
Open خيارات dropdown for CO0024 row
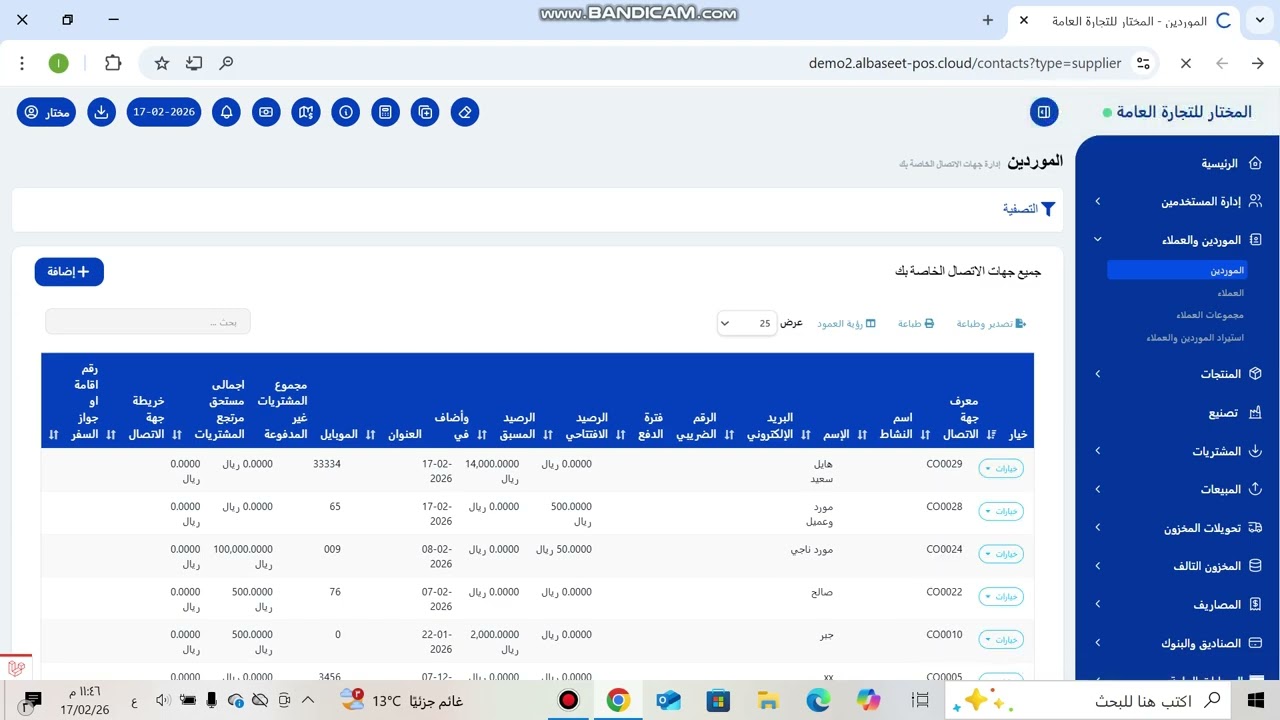click(x=1001, y=554)
